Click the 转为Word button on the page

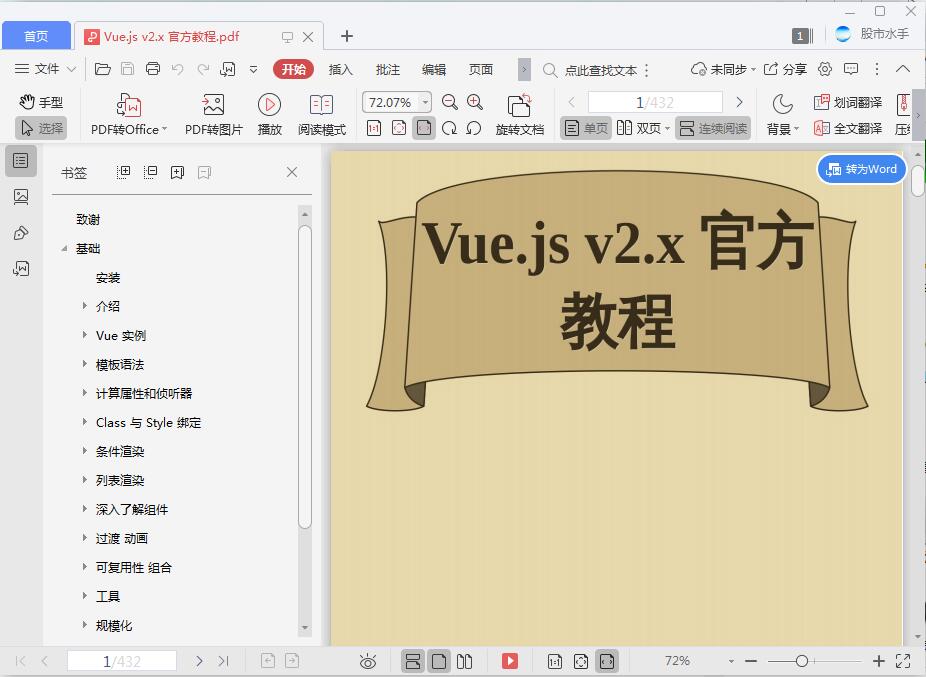coord(861,169)
